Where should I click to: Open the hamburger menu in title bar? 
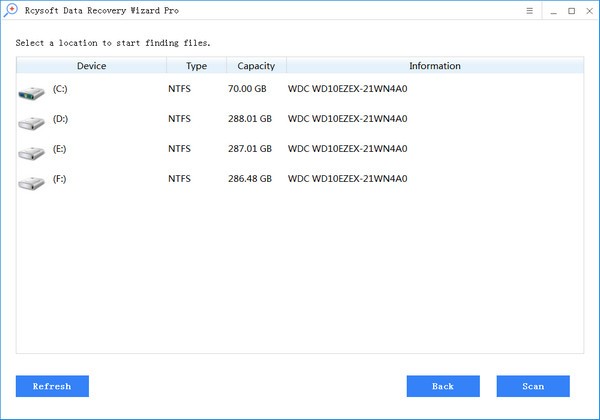(529, 11)
